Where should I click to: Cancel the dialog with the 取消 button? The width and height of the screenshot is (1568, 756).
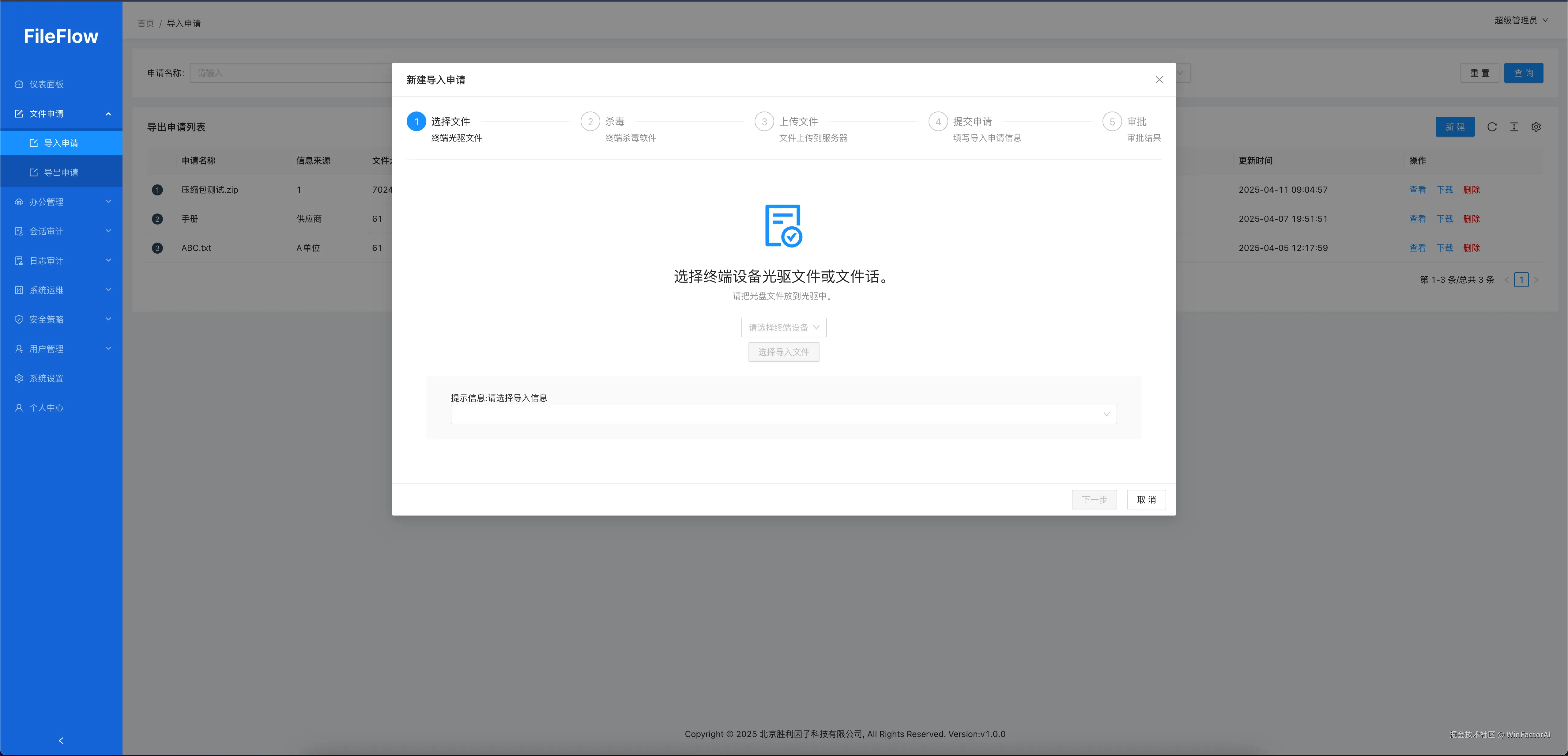[1146, 499]
